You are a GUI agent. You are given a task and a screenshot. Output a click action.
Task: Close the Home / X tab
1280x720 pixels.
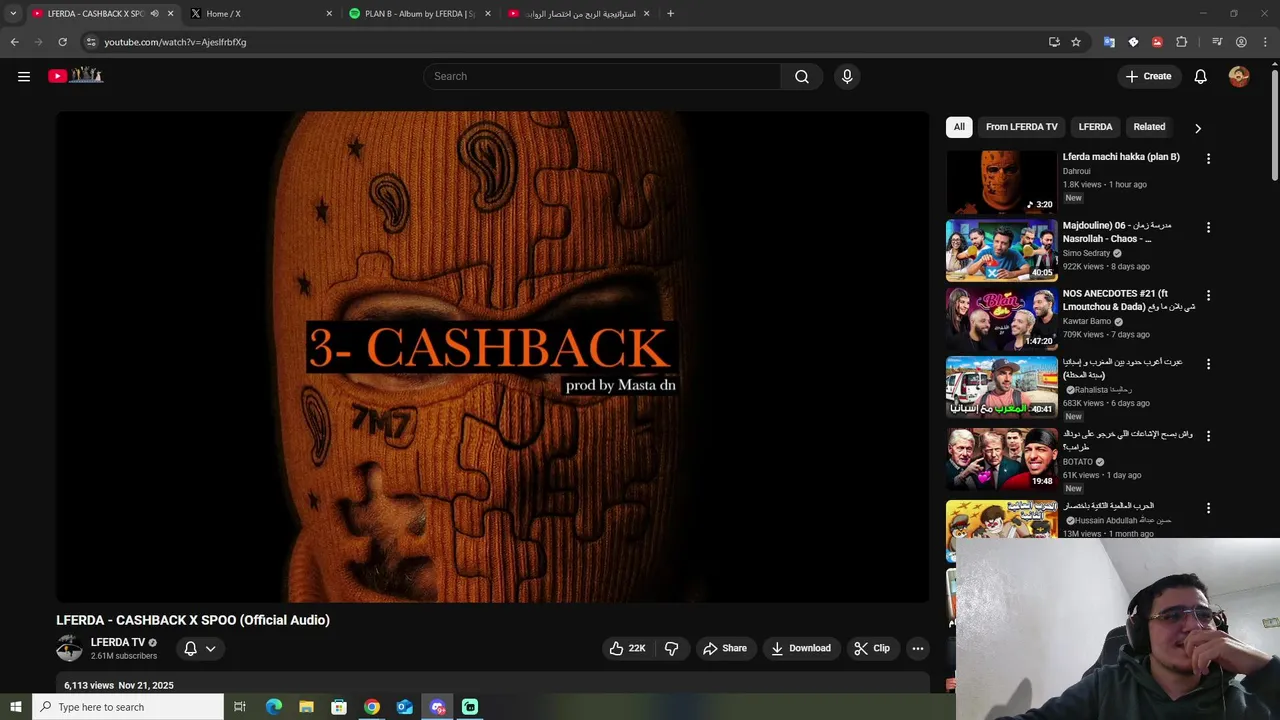(x=329, y=14)
